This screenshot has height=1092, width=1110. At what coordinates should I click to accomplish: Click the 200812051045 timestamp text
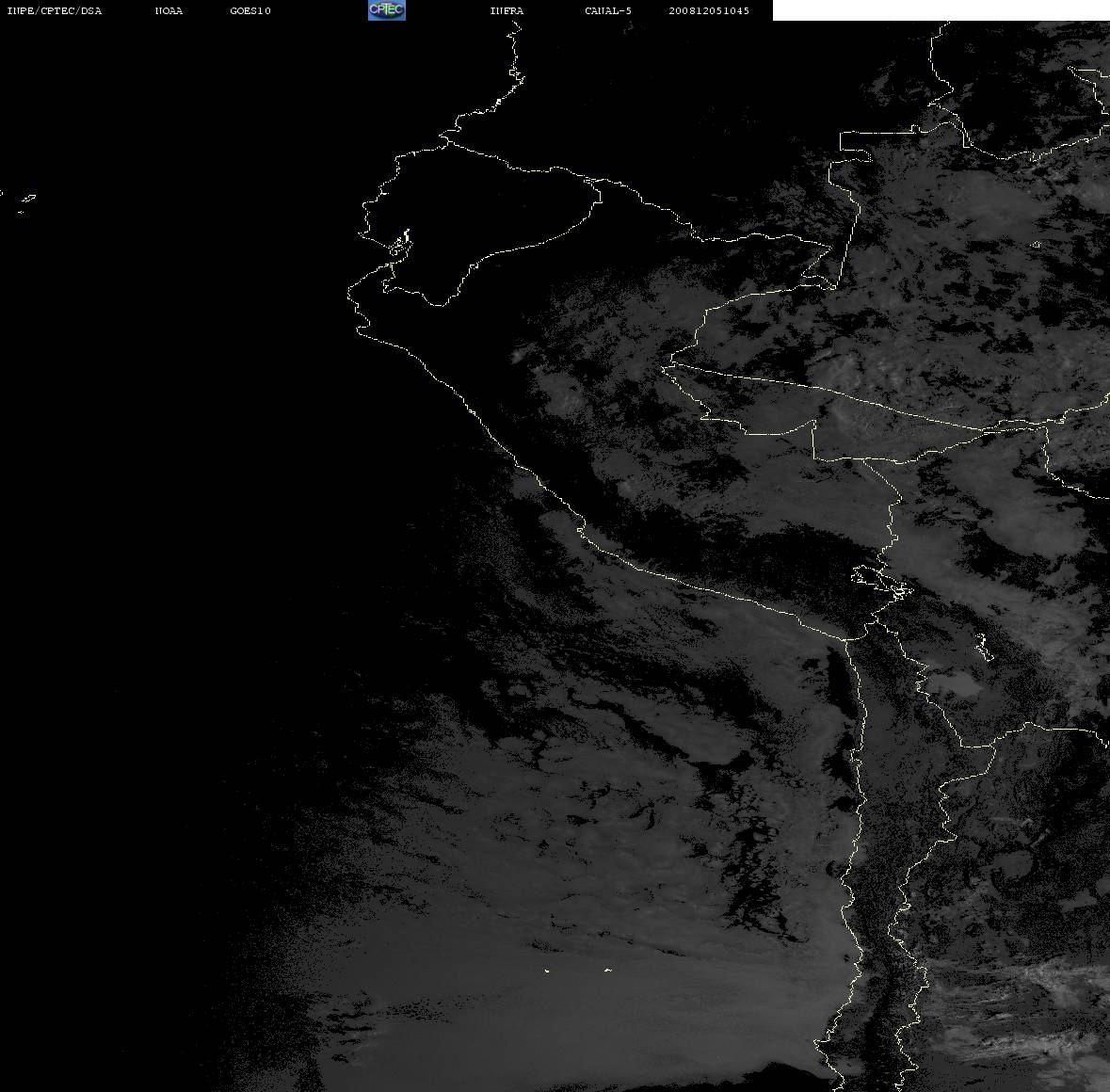point(709,10)
